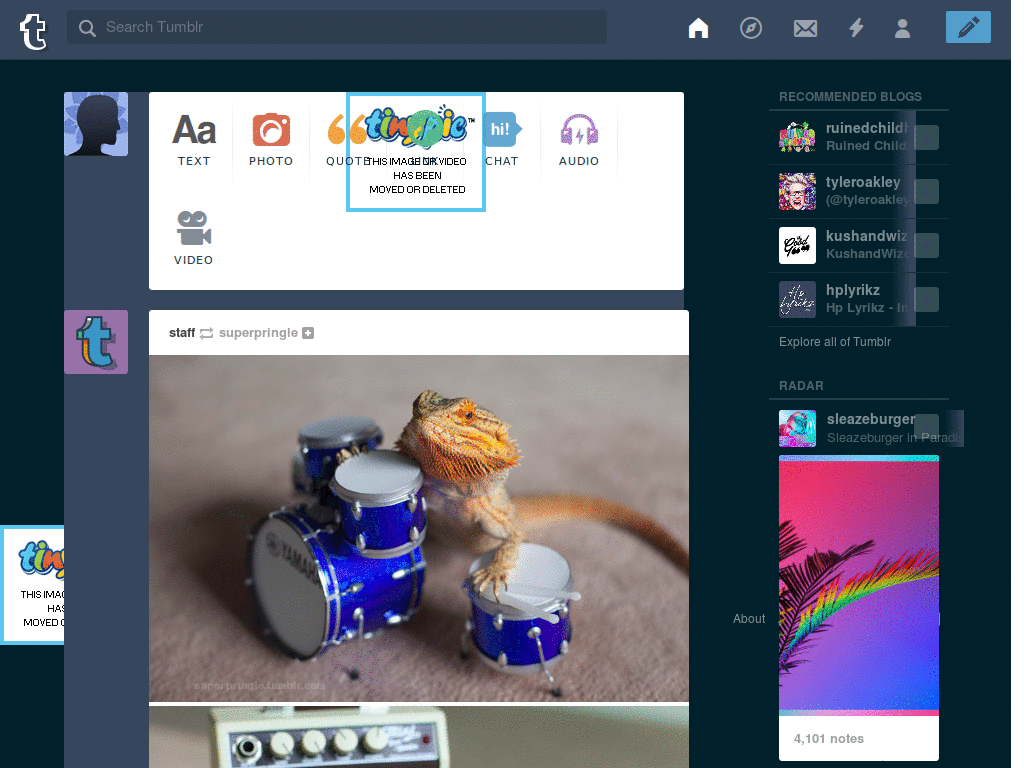
Task: Create a new Video post
Action: tap(193, 238)
